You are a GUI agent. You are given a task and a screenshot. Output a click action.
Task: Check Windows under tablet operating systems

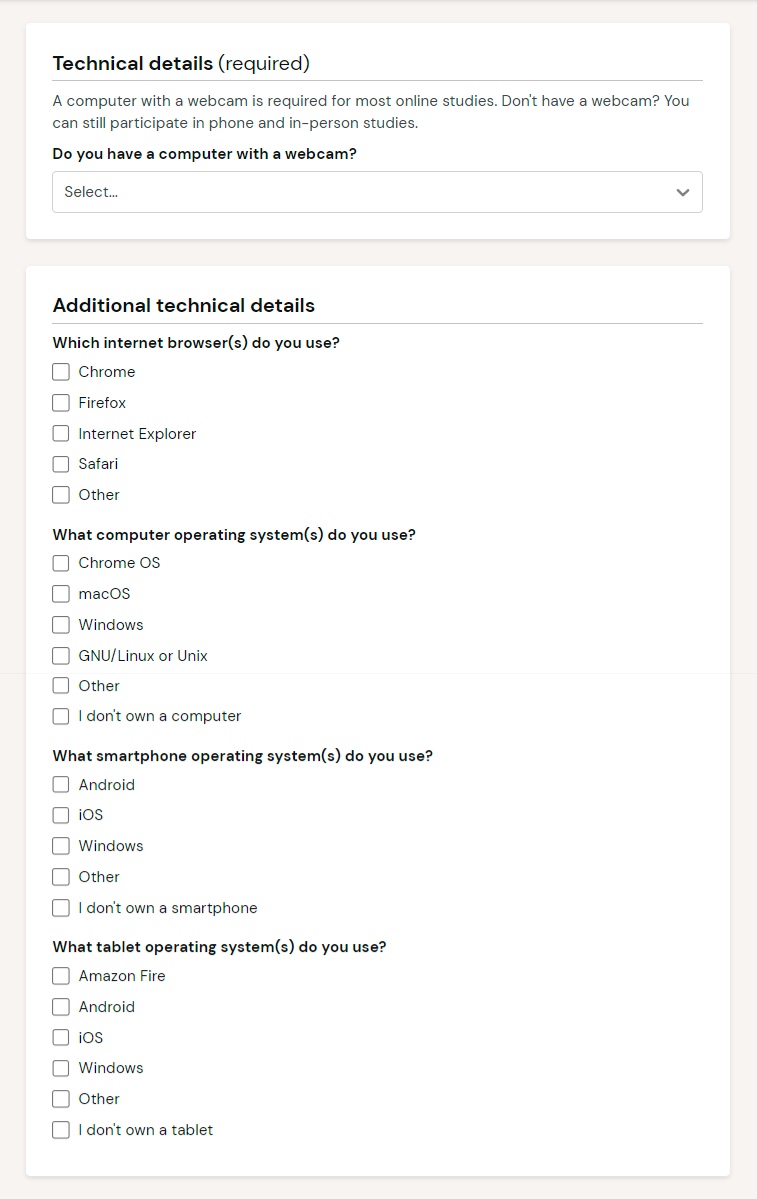(61, 1068)
